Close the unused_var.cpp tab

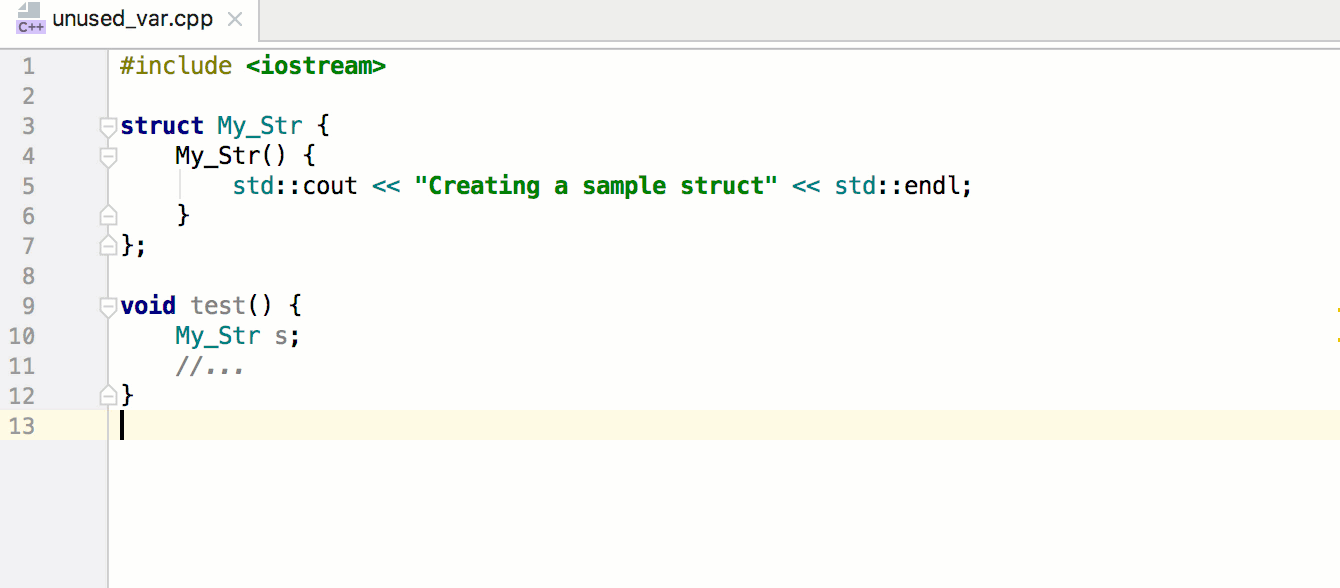tap(234, 20)
